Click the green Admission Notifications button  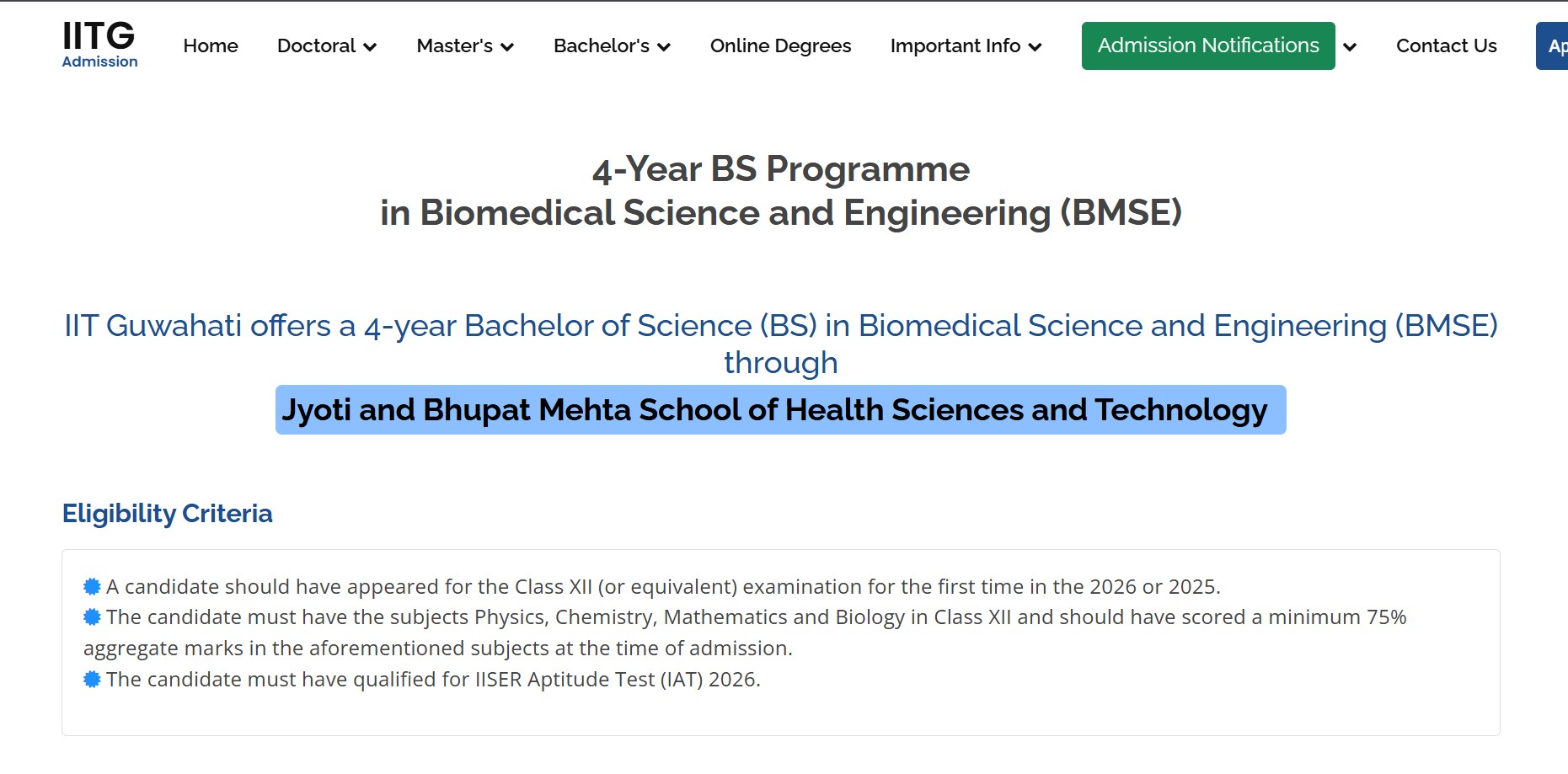click(x=1207, y=45)
